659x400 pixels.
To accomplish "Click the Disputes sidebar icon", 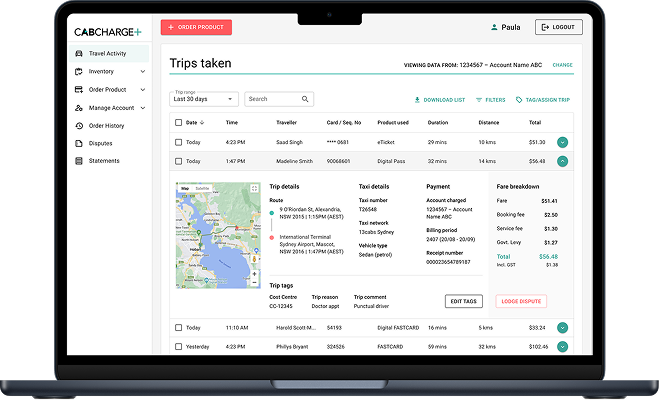I will pos(79,143).
